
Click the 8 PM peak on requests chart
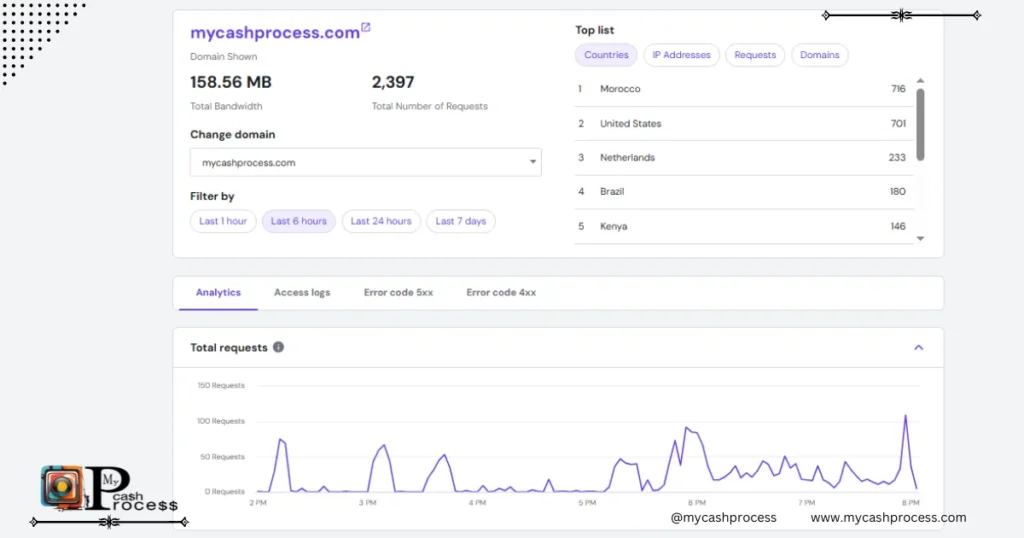[905, 415]
